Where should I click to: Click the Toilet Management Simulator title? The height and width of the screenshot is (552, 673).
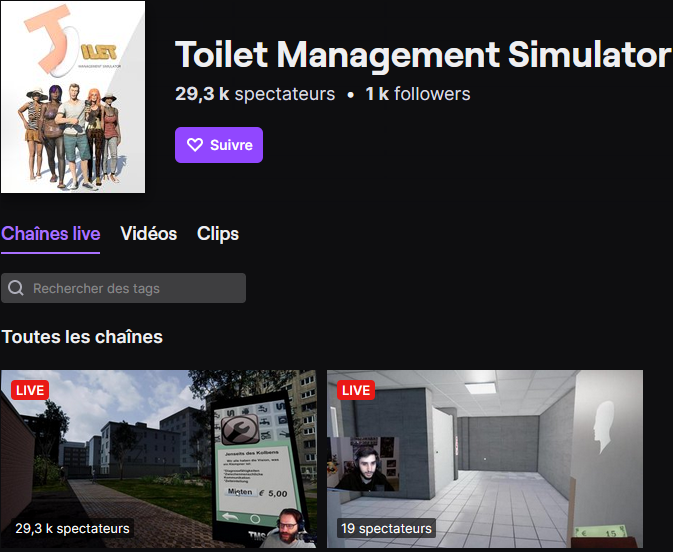tap(423, 55)
